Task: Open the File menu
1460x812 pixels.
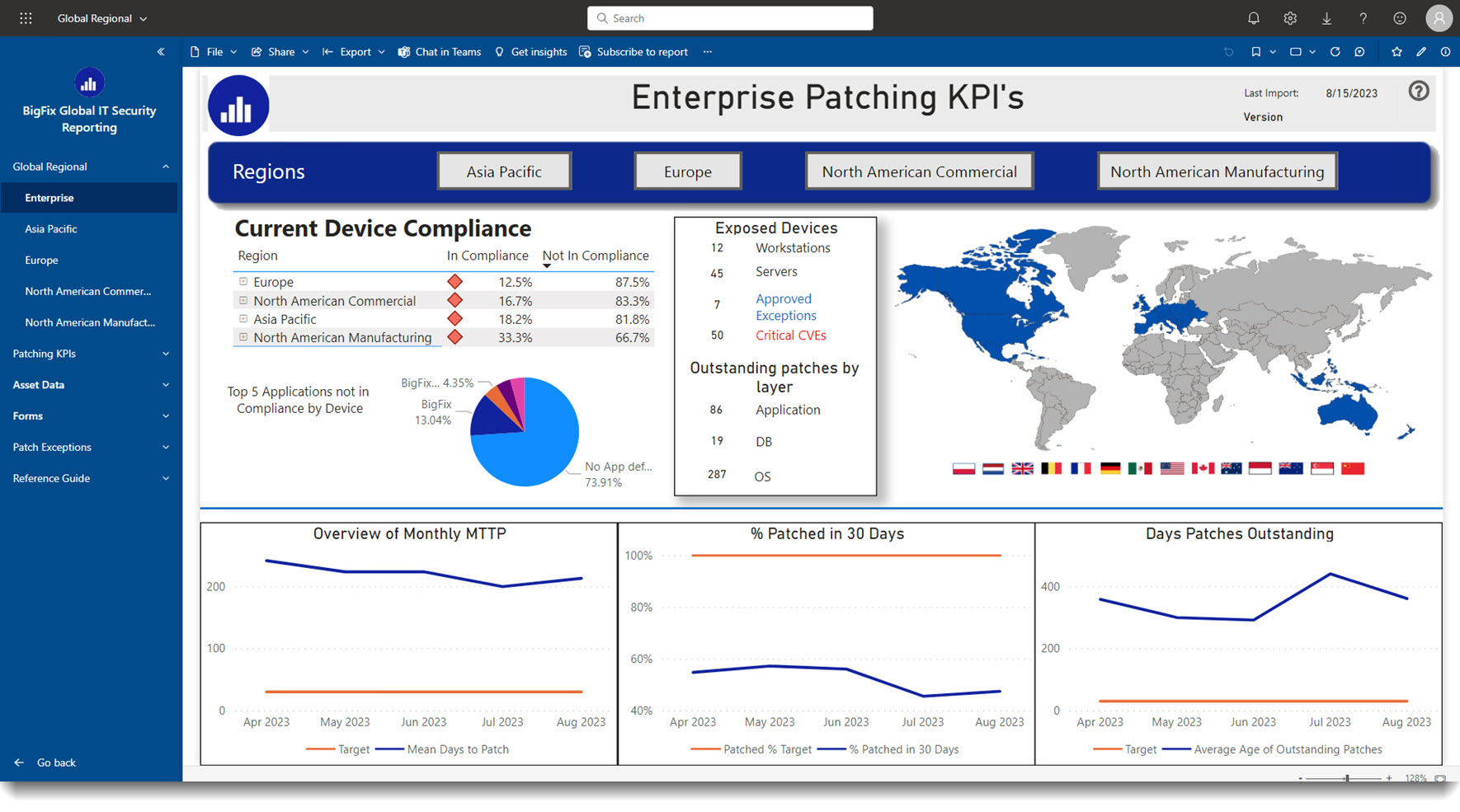Action: coord(214,52)
